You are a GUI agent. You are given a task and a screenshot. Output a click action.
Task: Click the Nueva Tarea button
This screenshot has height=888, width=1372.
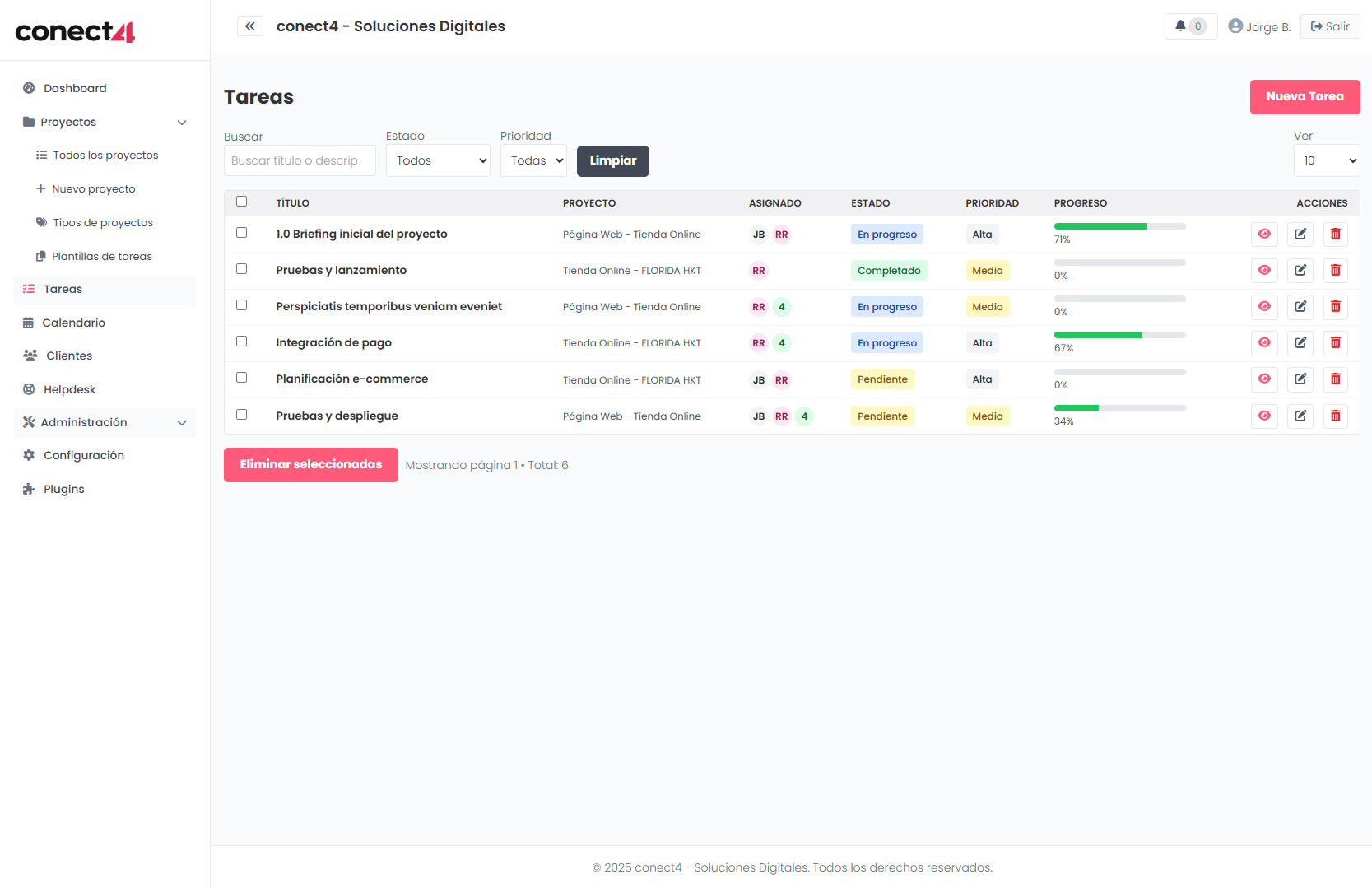pos(1305,97)
